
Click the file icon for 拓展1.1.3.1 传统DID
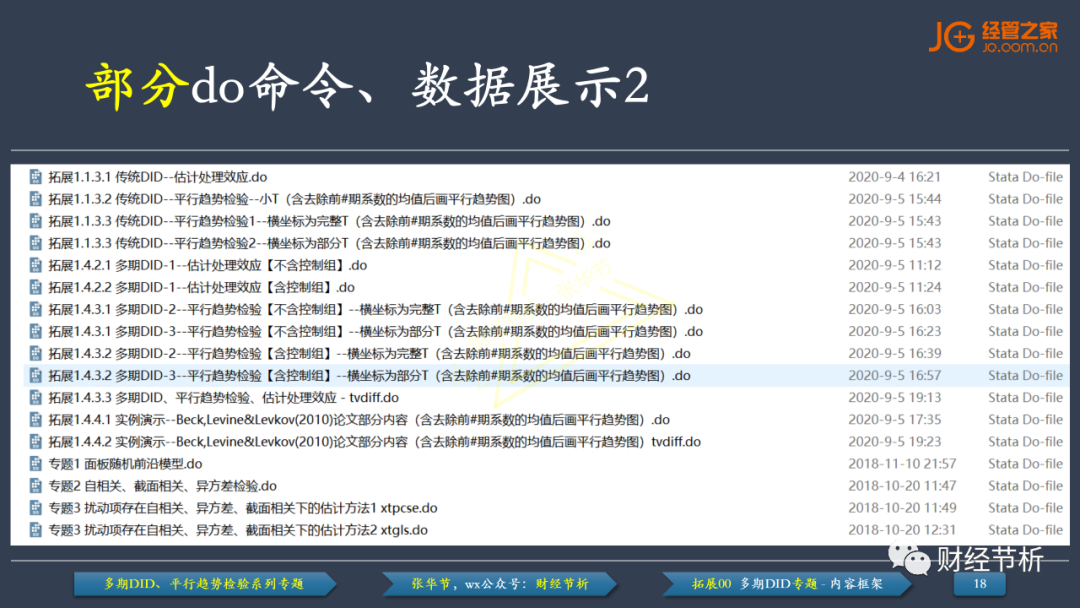[36, 177]
